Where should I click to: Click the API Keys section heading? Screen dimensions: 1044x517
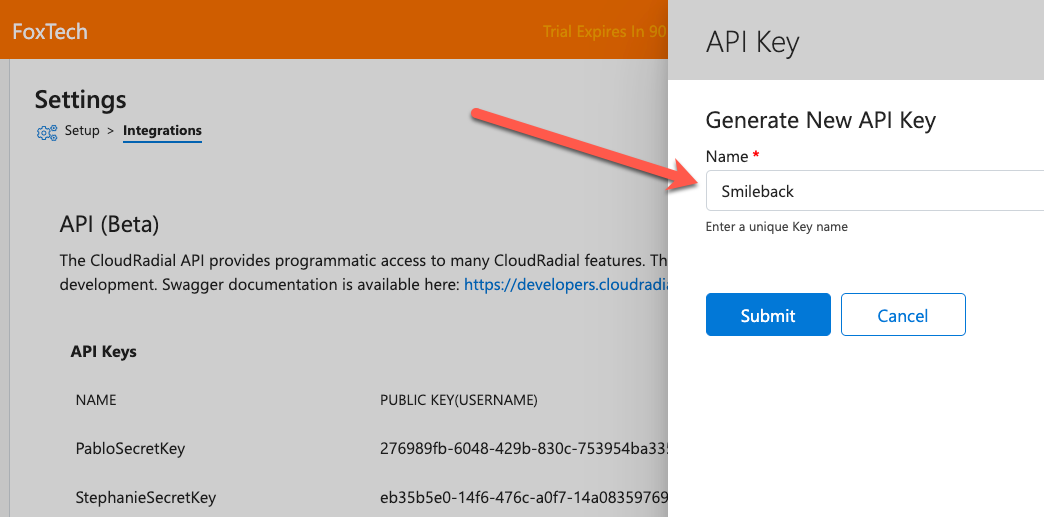pyautogui.click(x=103, y=351)
